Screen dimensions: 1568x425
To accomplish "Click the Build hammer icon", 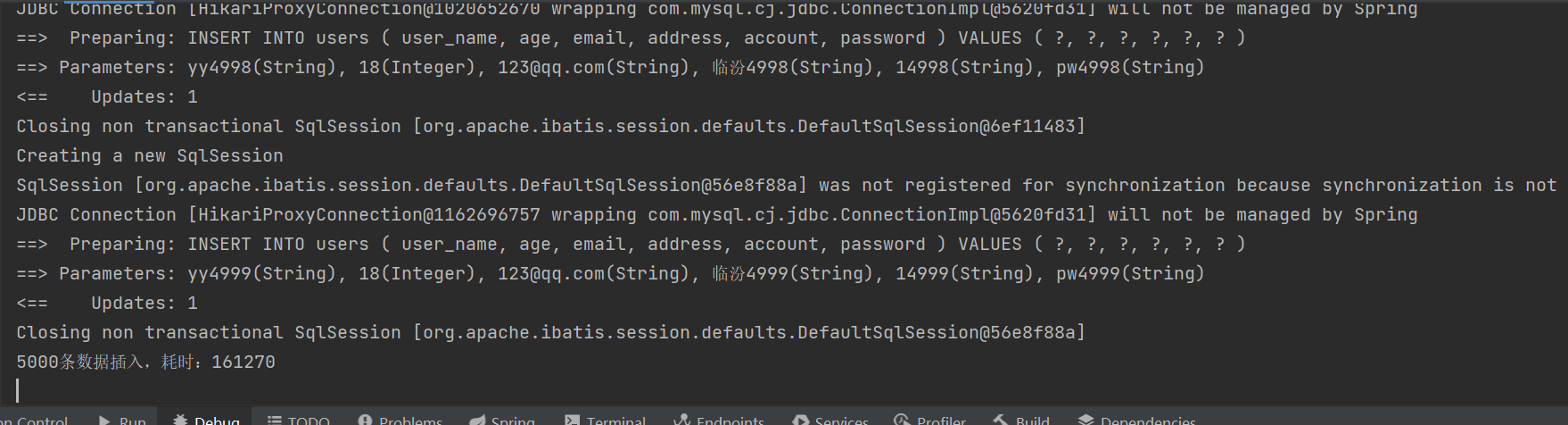I will (x=1001, y=420).
